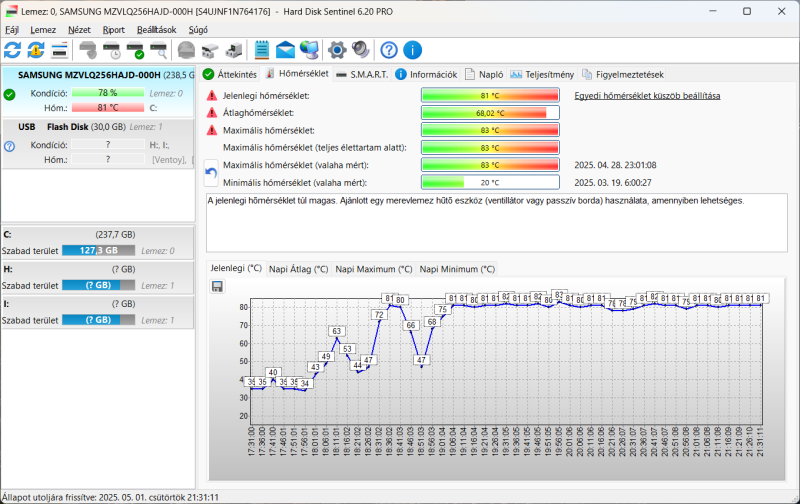Show the Napi Minimum (°C) chart tab
The height and width of the screenshot is (504, 800).
(457, 269)
